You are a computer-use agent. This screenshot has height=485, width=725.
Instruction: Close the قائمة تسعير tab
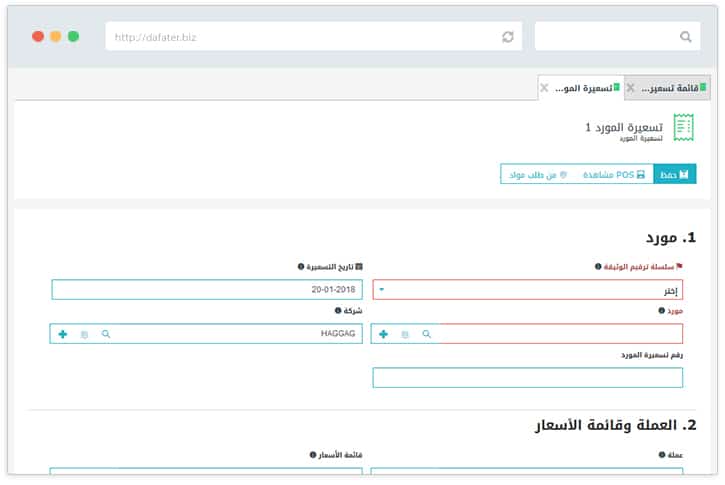pyautogui.click(x=630, y=88)
